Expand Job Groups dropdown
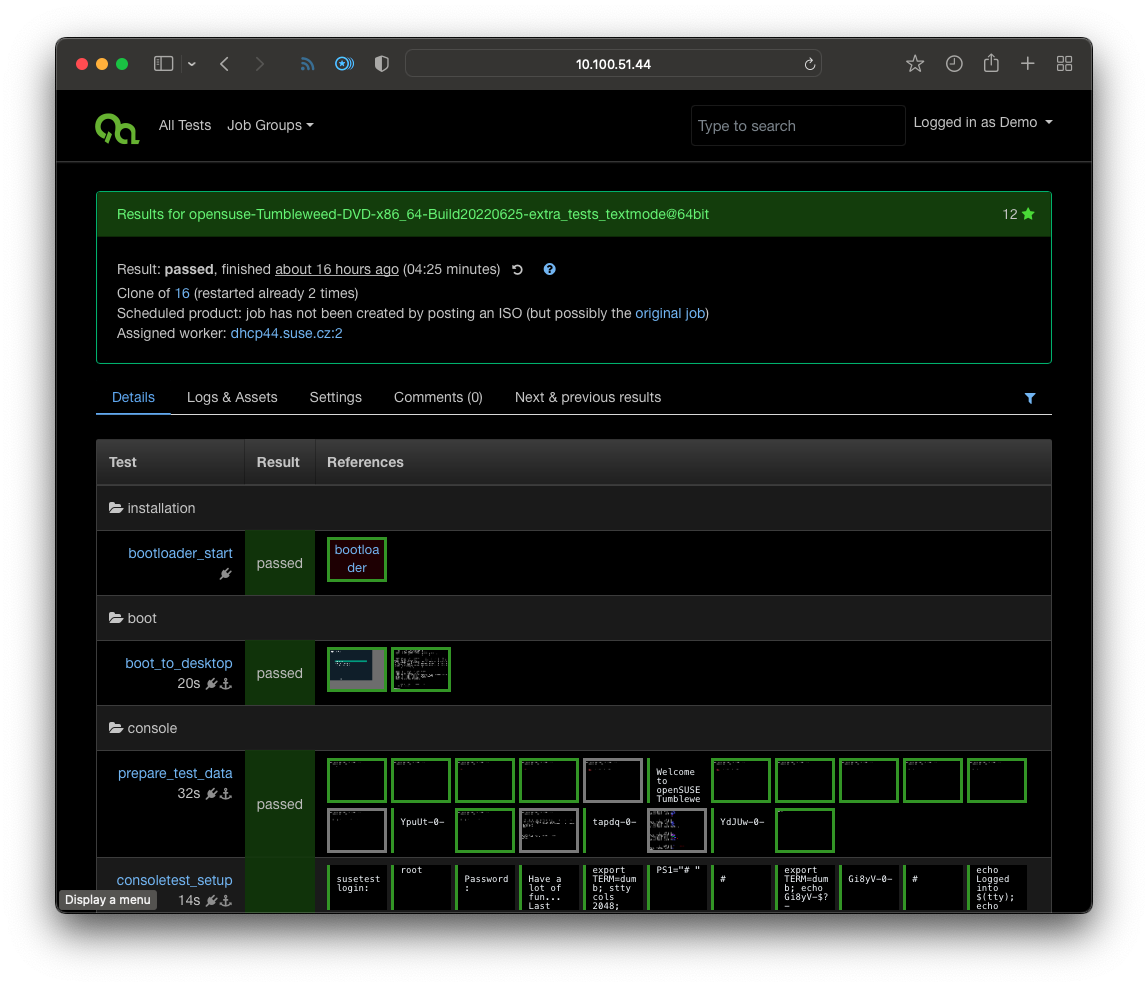 [x=270, y=125]
